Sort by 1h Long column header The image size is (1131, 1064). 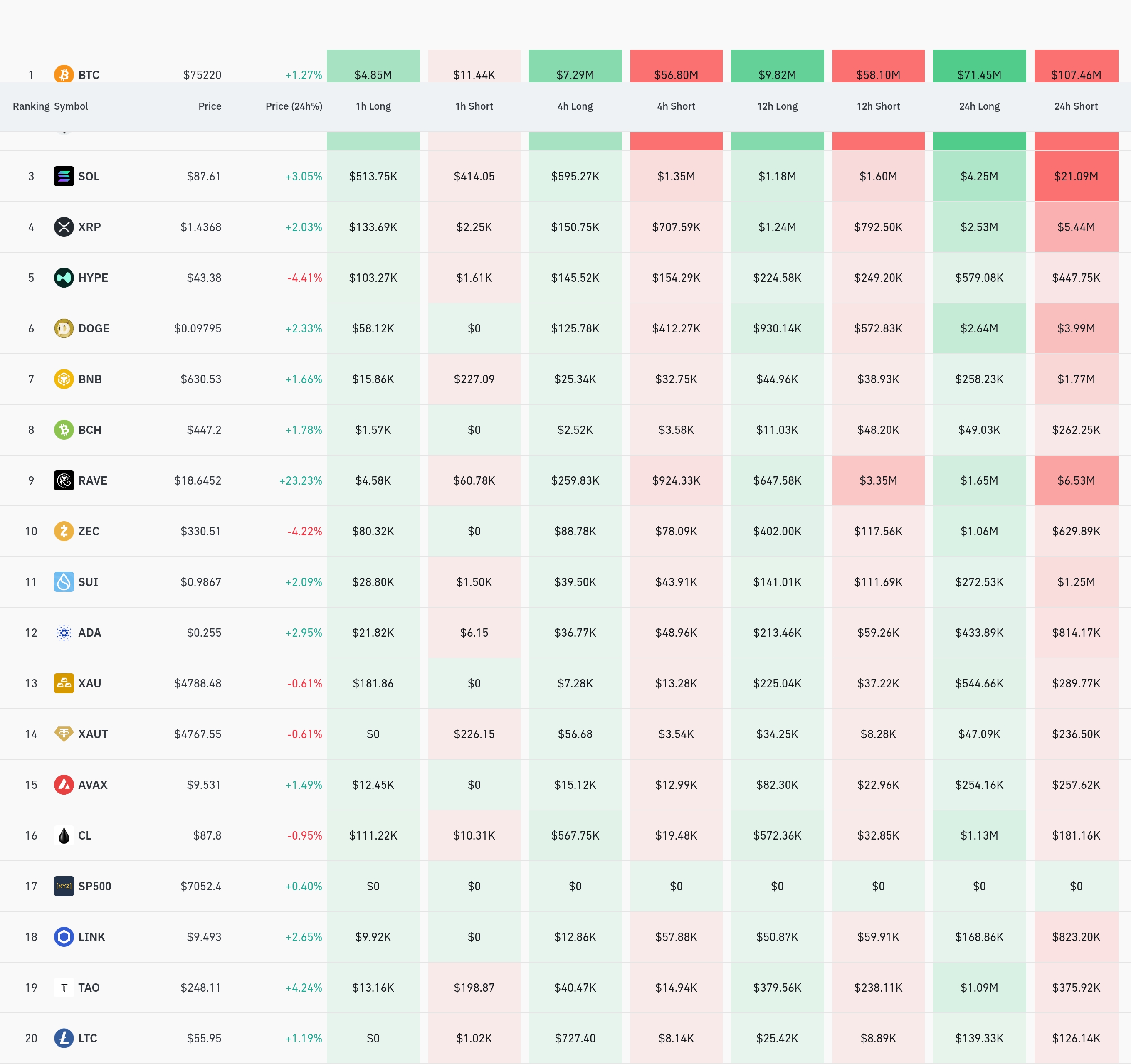point(373,106)
